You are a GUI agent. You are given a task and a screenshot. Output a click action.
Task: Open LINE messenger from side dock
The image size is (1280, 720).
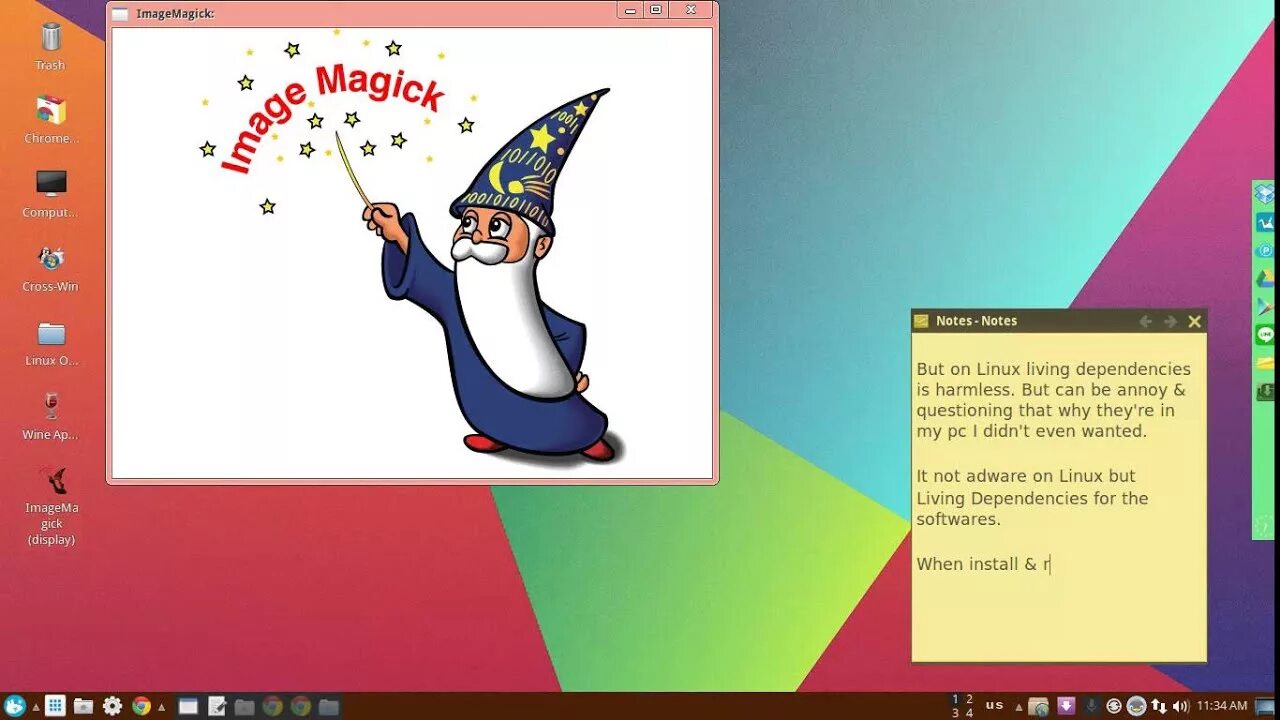[x=1265, y=335]
